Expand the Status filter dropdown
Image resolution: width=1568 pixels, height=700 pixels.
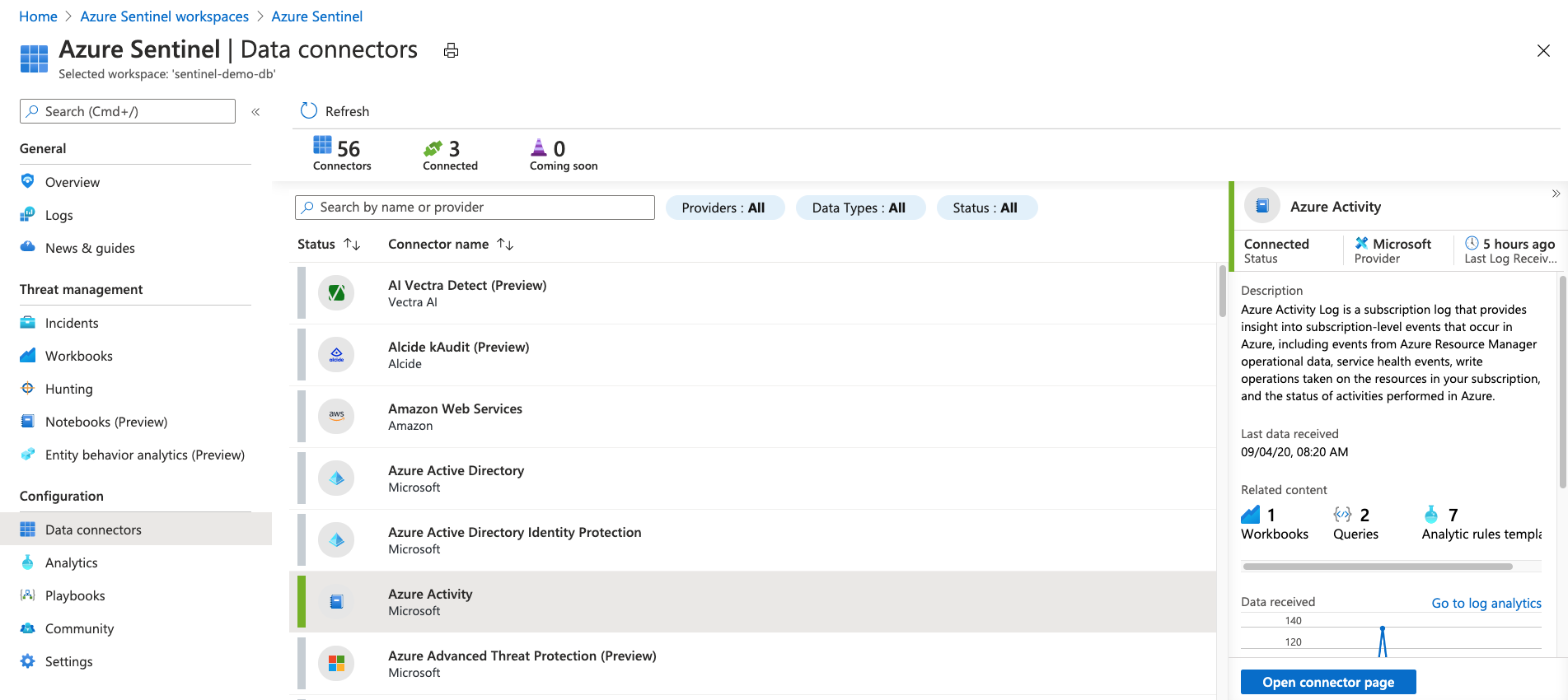tap(985, 208)
